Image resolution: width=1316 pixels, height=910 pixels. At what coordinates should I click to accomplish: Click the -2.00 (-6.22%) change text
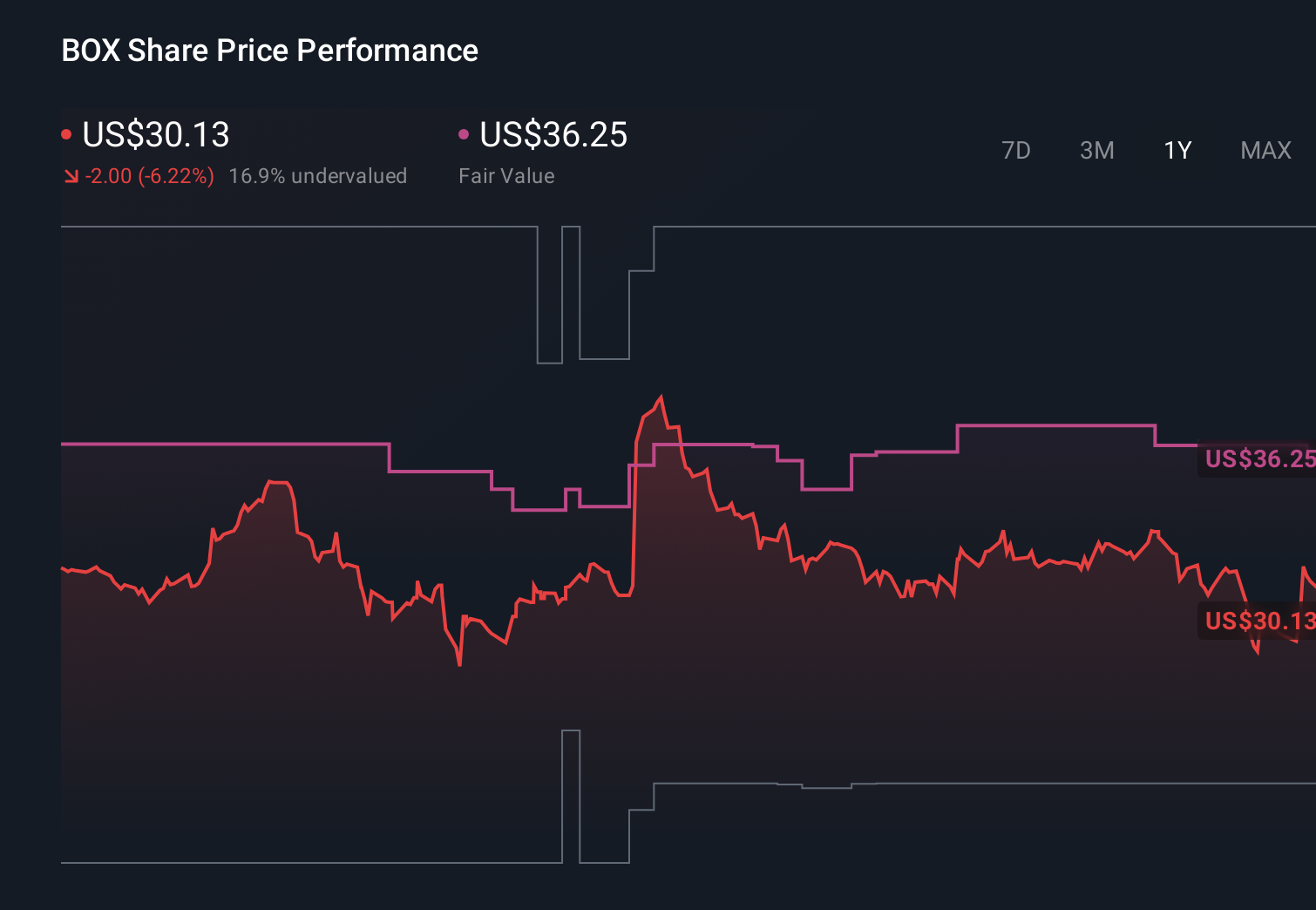click(149, 175)
